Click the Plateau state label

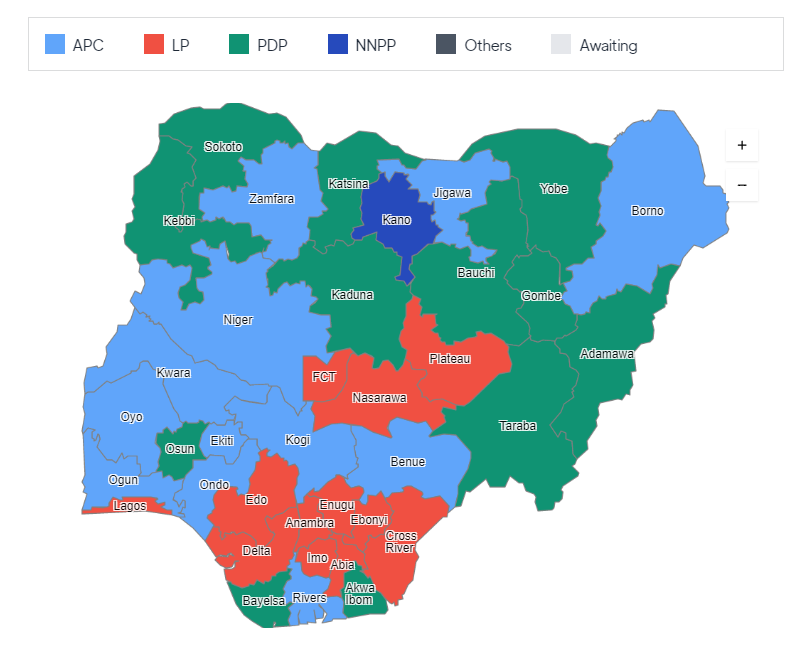[450, 359]
